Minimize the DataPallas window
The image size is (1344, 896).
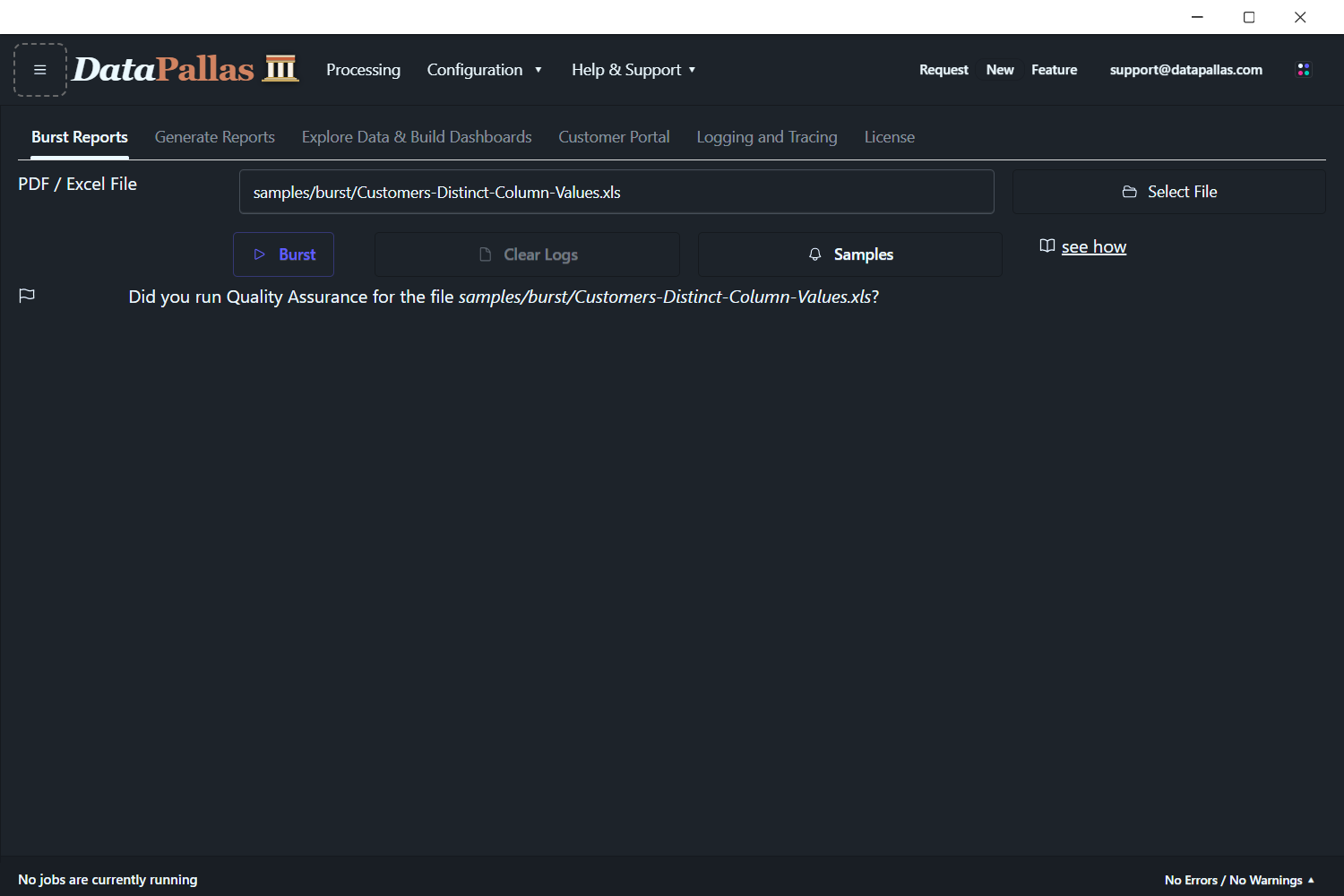(1197, 17)
